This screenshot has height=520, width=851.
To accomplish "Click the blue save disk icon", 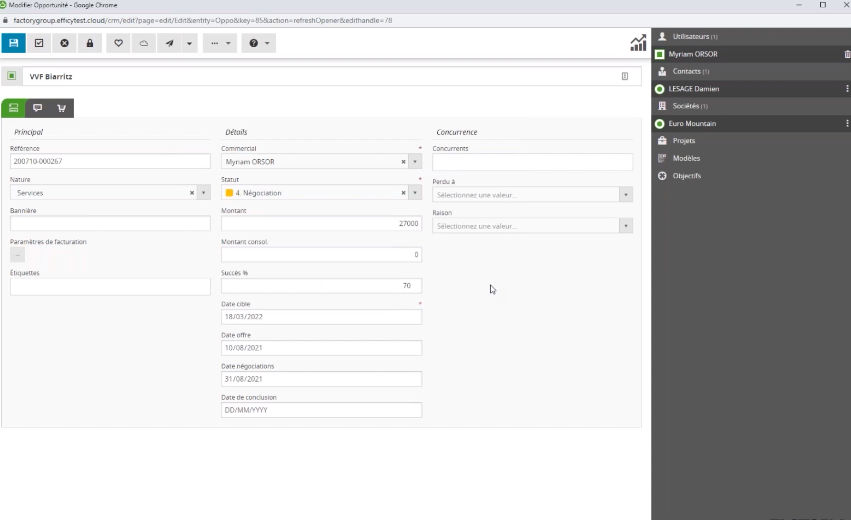I will 13,43.
